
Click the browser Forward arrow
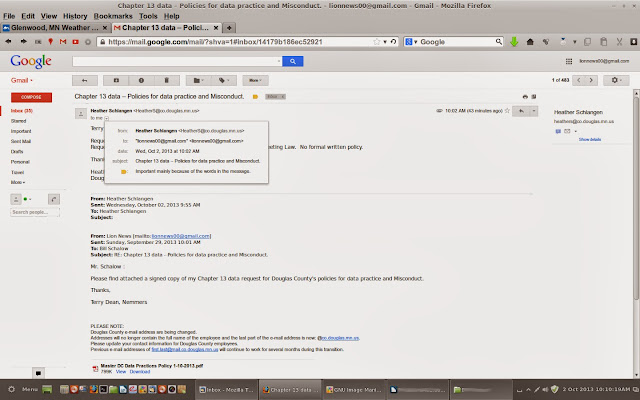23,42
